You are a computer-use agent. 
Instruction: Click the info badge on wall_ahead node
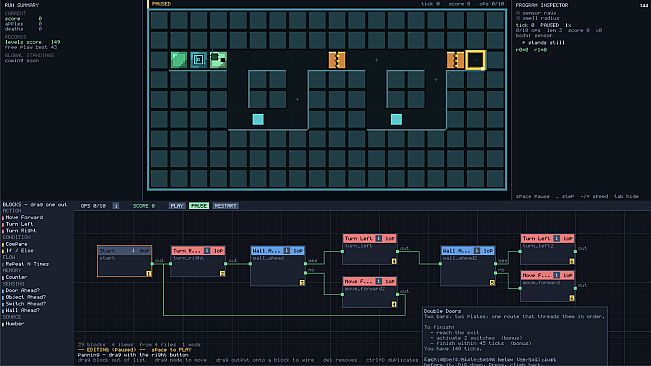[286, 251]
